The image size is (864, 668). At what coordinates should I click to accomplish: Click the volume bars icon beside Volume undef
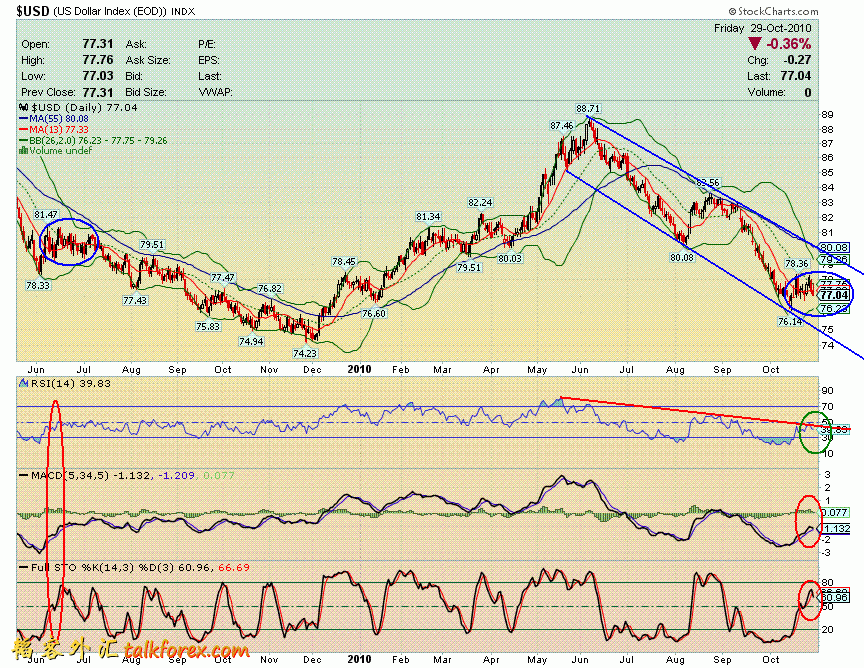[24, 150]
